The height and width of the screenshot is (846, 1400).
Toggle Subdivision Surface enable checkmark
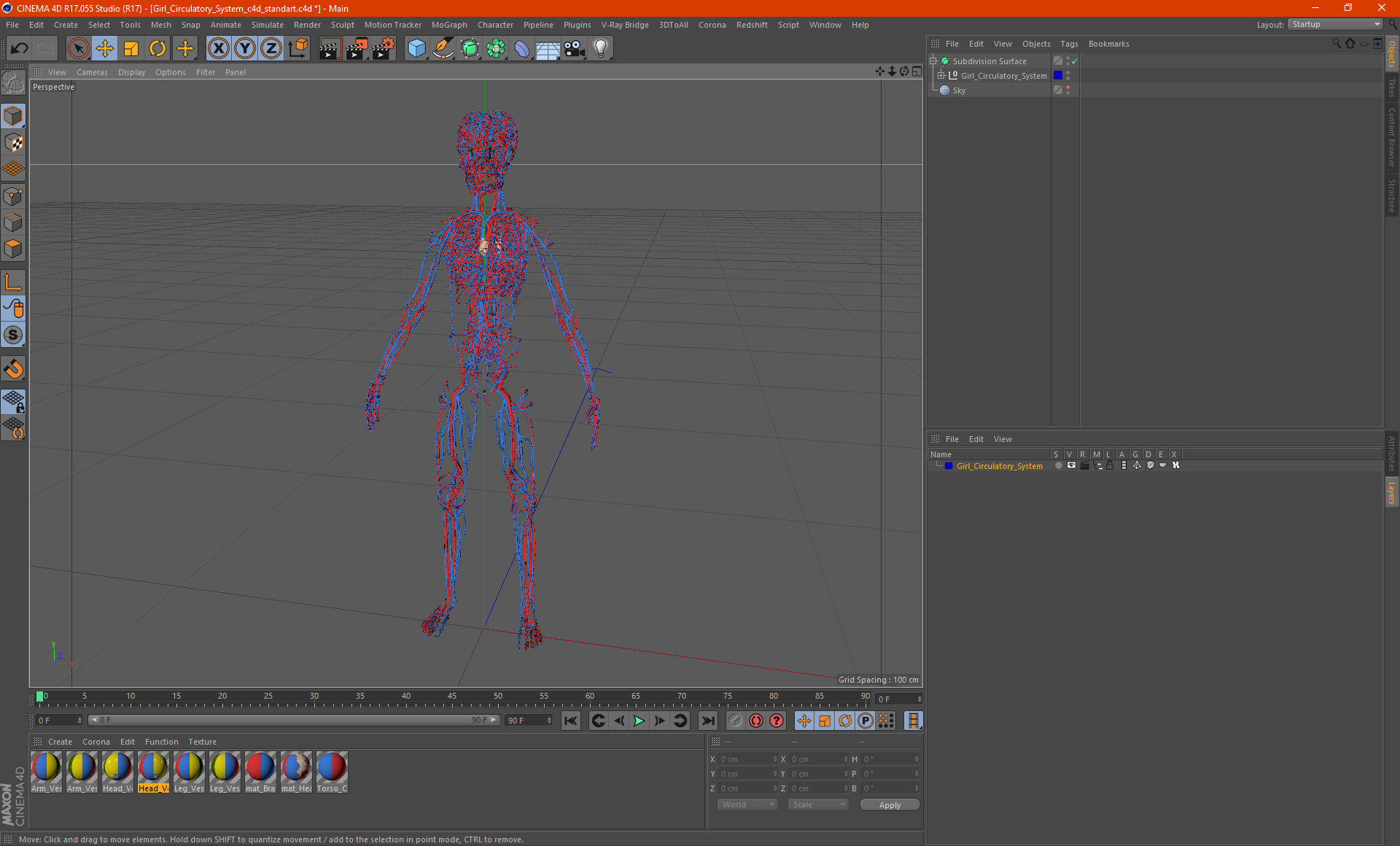[x=1075, y=61]
